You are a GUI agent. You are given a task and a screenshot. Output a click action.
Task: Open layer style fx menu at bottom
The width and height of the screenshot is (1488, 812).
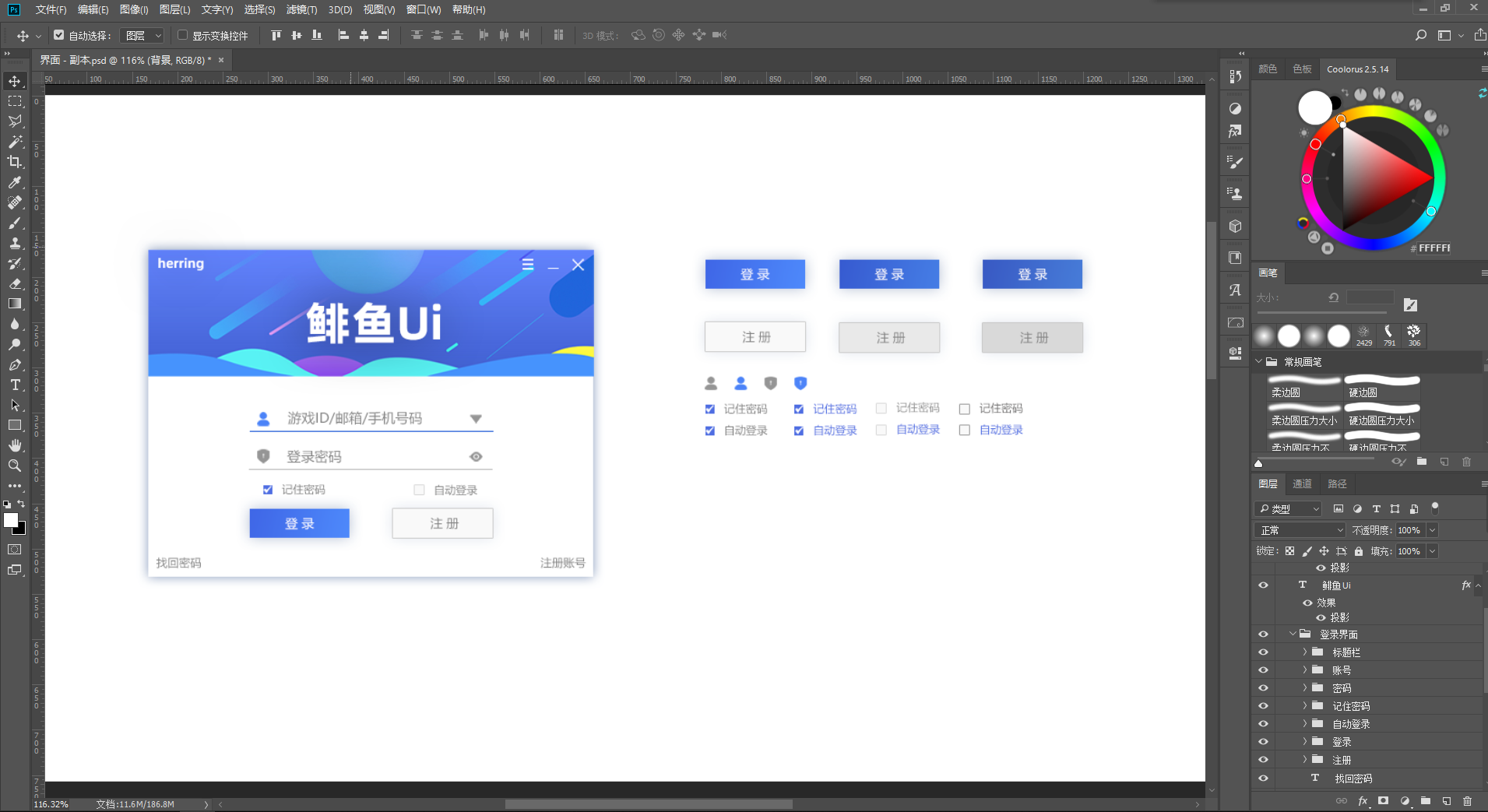[x=1363, y=800]
